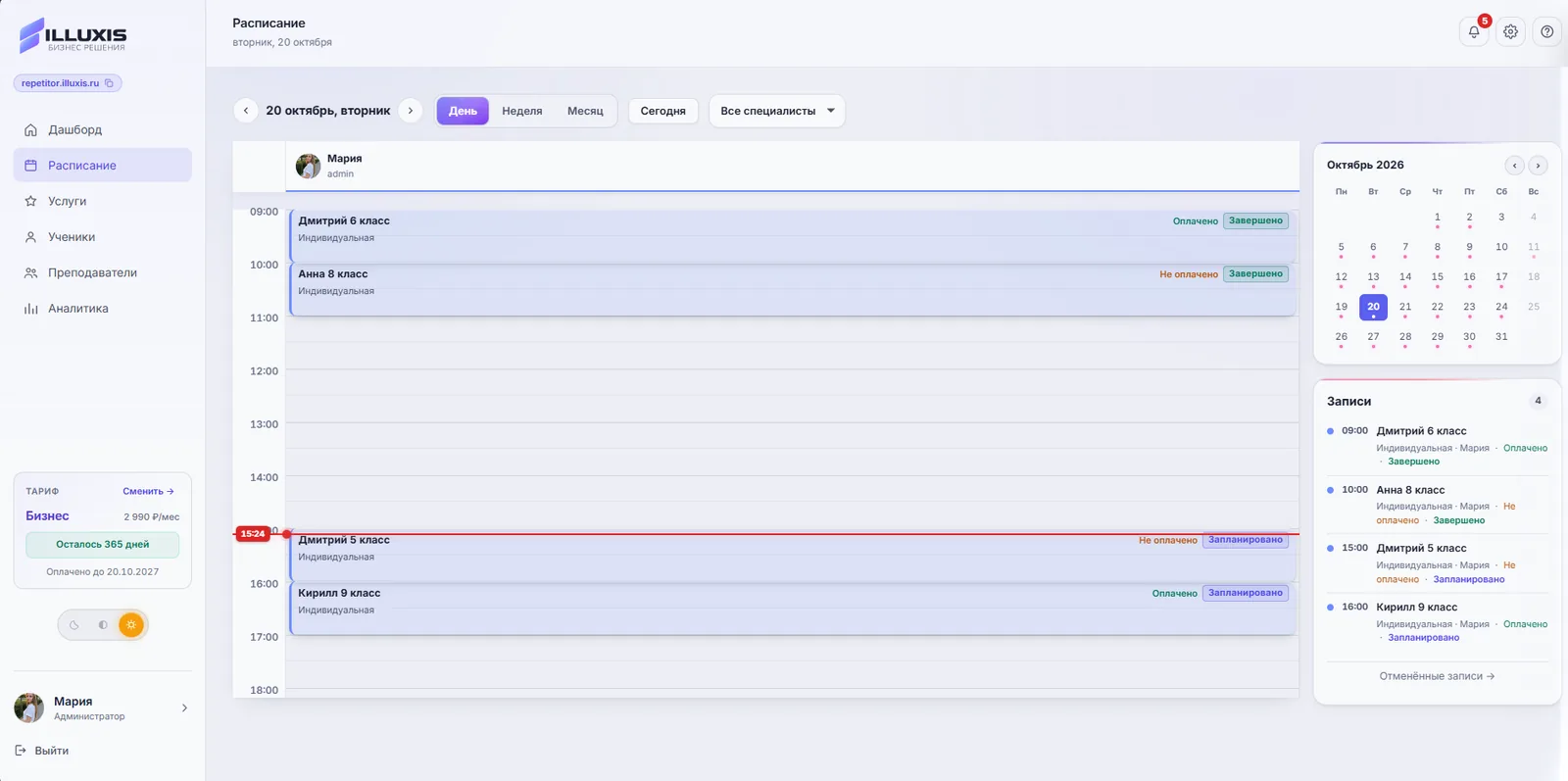Viewport: 1568px width, 781px height.
Task: Click the Выйти logout icon
Action: click(x=21, y=751)
